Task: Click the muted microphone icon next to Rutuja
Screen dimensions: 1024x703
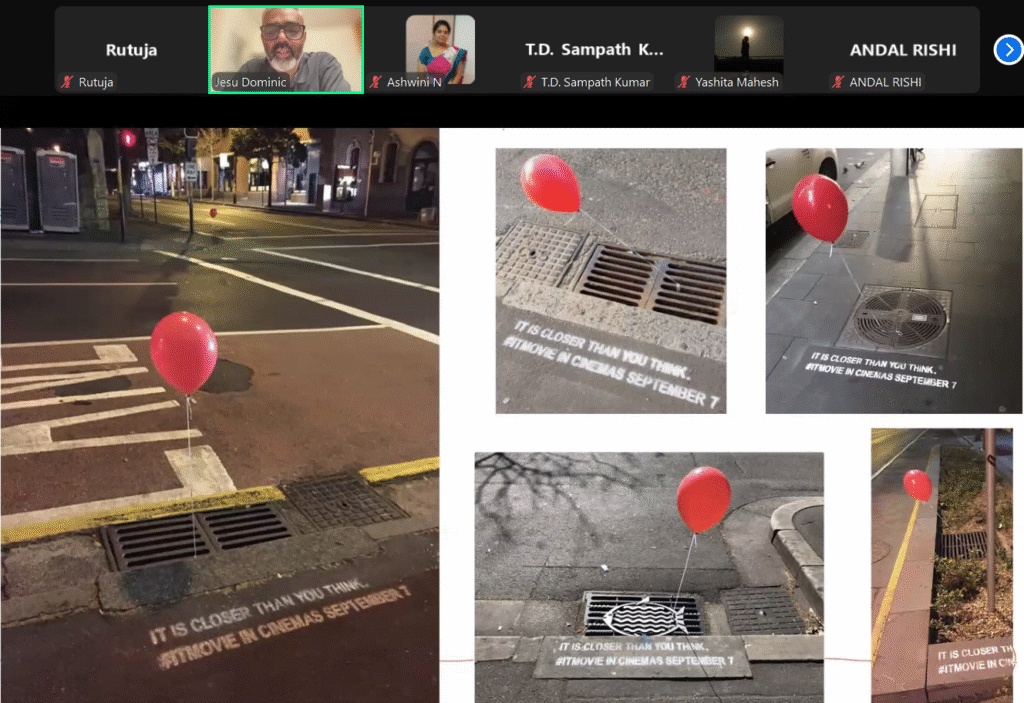Action: (x=67, y=82)
